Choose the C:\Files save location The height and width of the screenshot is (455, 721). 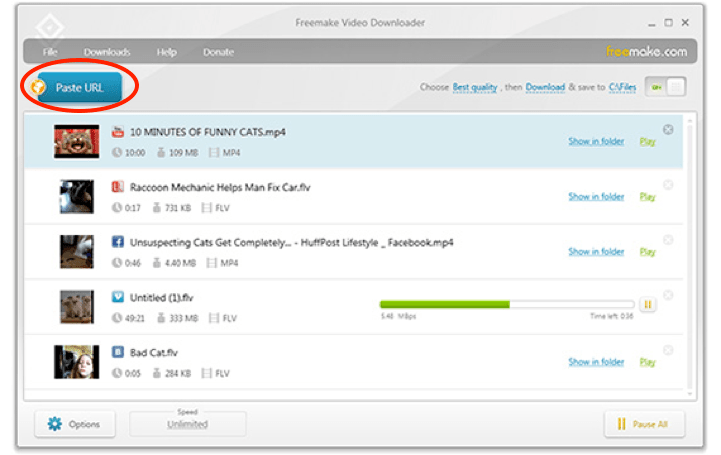622,88
